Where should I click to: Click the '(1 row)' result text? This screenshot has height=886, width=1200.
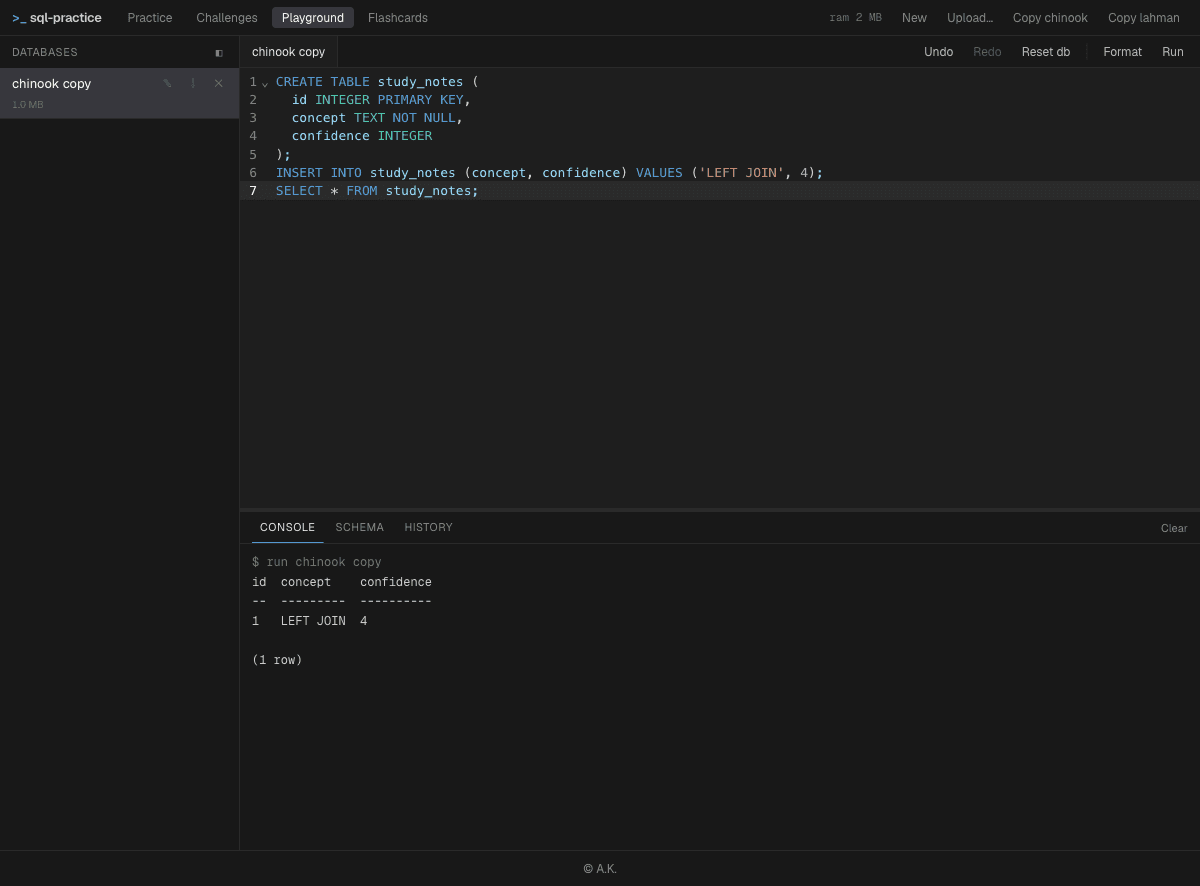[277, 660]
